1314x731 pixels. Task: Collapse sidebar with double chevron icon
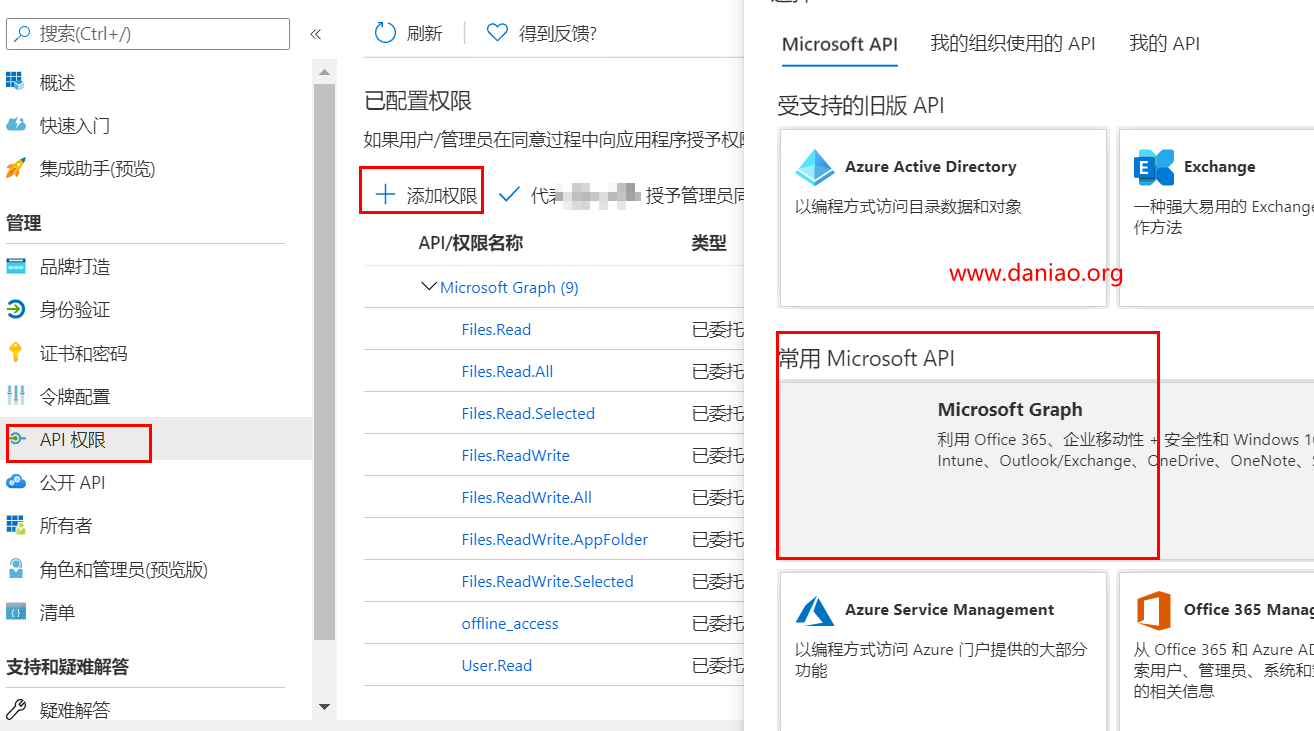[315, 34]
